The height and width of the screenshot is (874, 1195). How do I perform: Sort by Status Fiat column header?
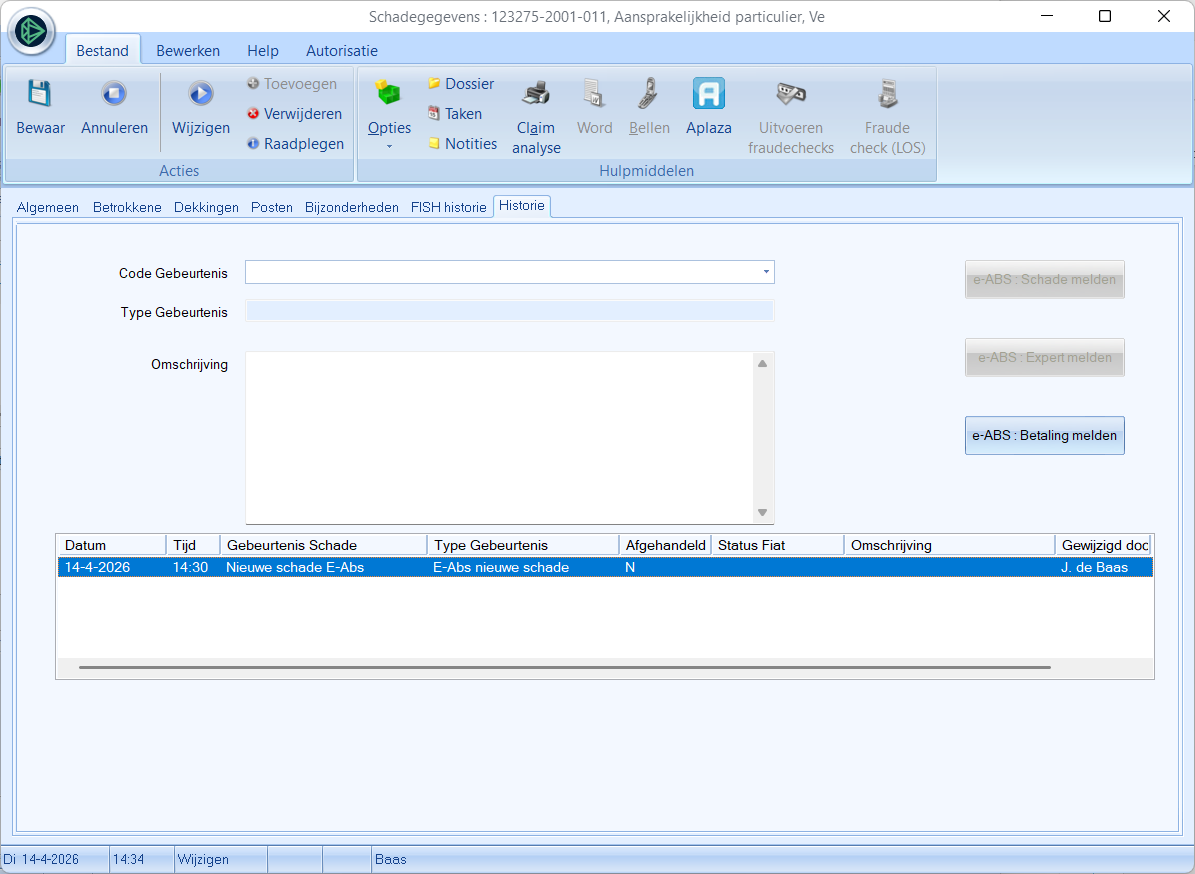[778, 545]
